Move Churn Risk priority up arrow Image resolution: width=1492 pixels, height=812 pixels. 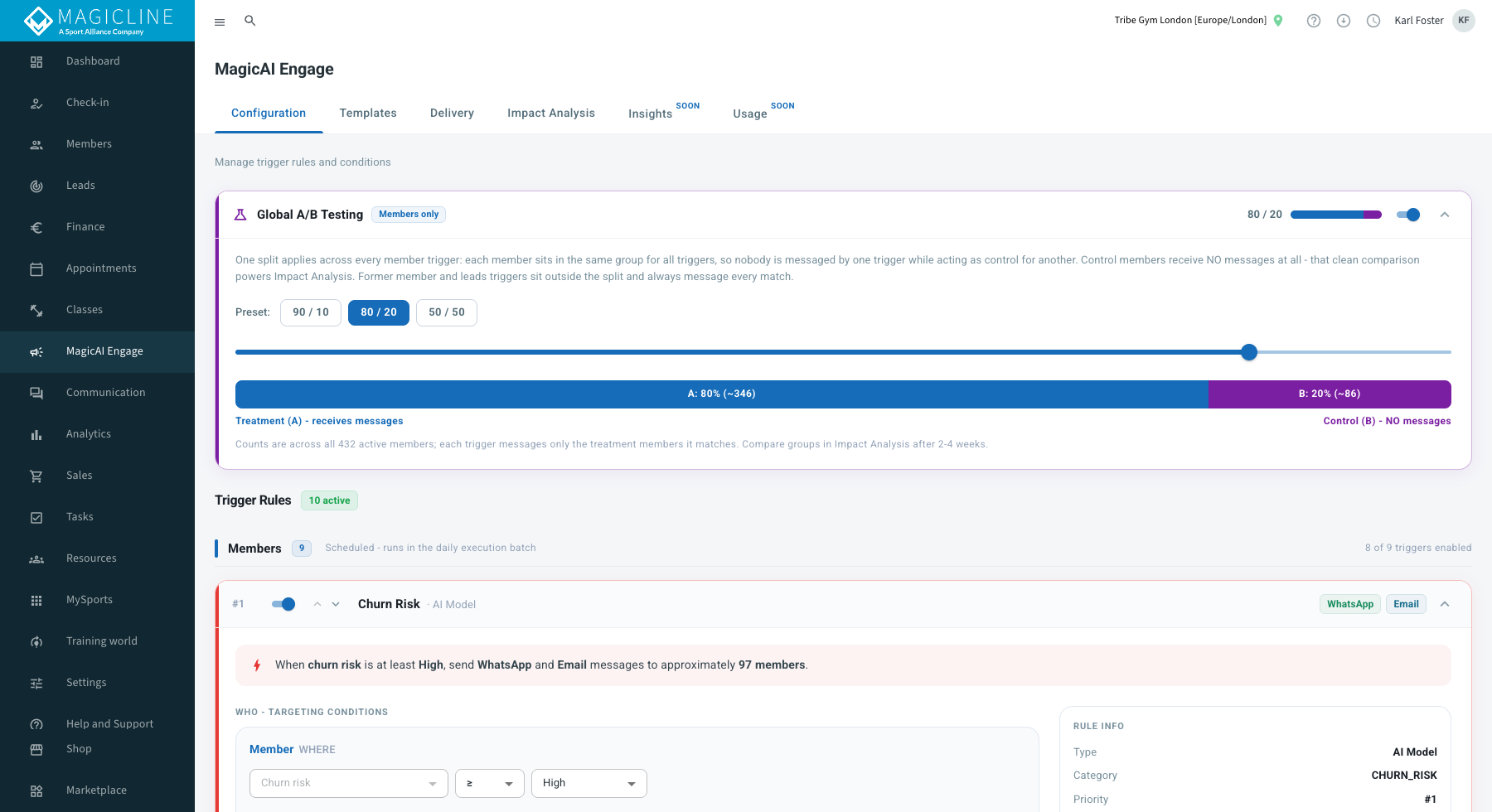click(x=317, y=604)
